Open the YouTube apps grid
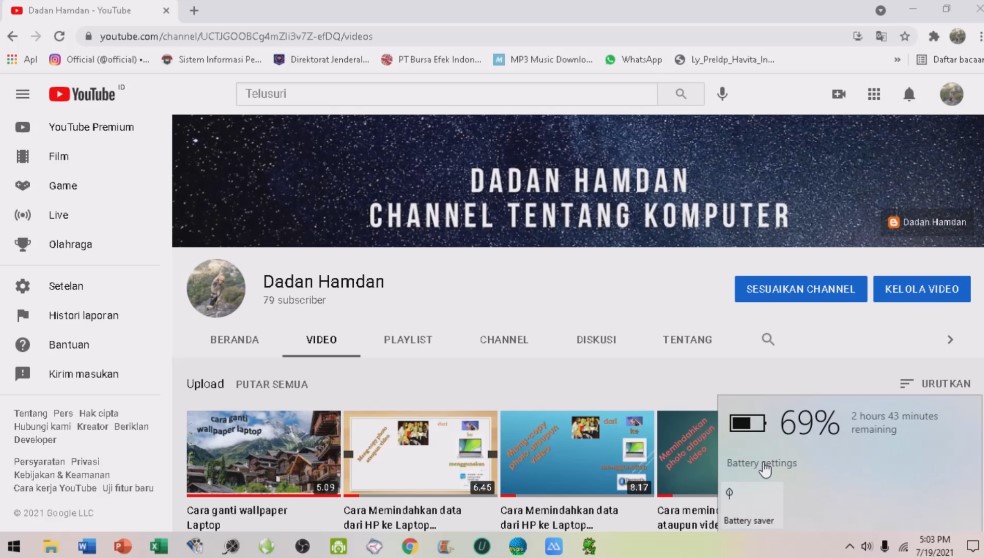Viewport: 984px width, 558px height. tap(874, 94)
